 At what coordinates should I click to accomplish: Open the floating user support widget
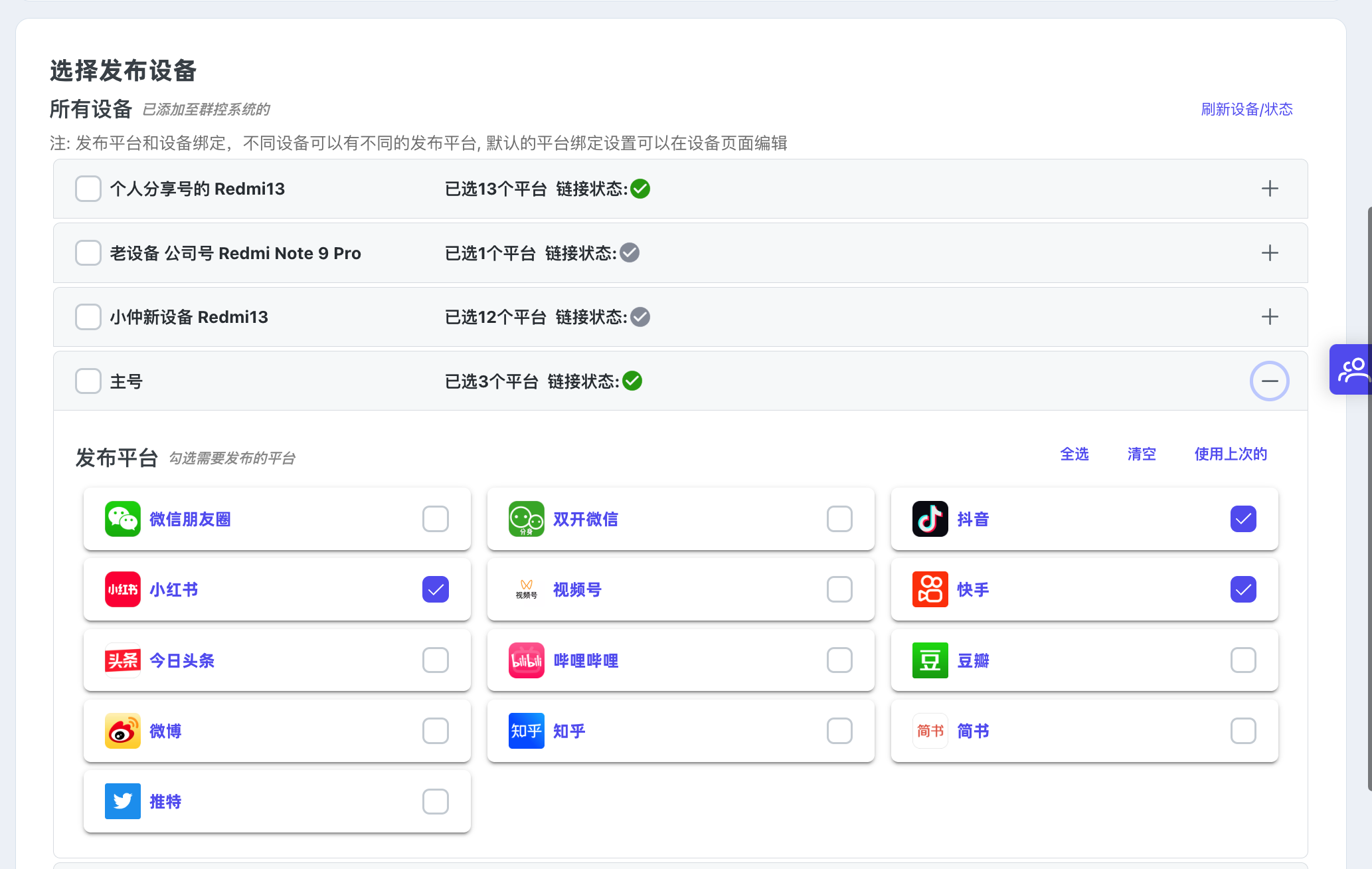1352,369
